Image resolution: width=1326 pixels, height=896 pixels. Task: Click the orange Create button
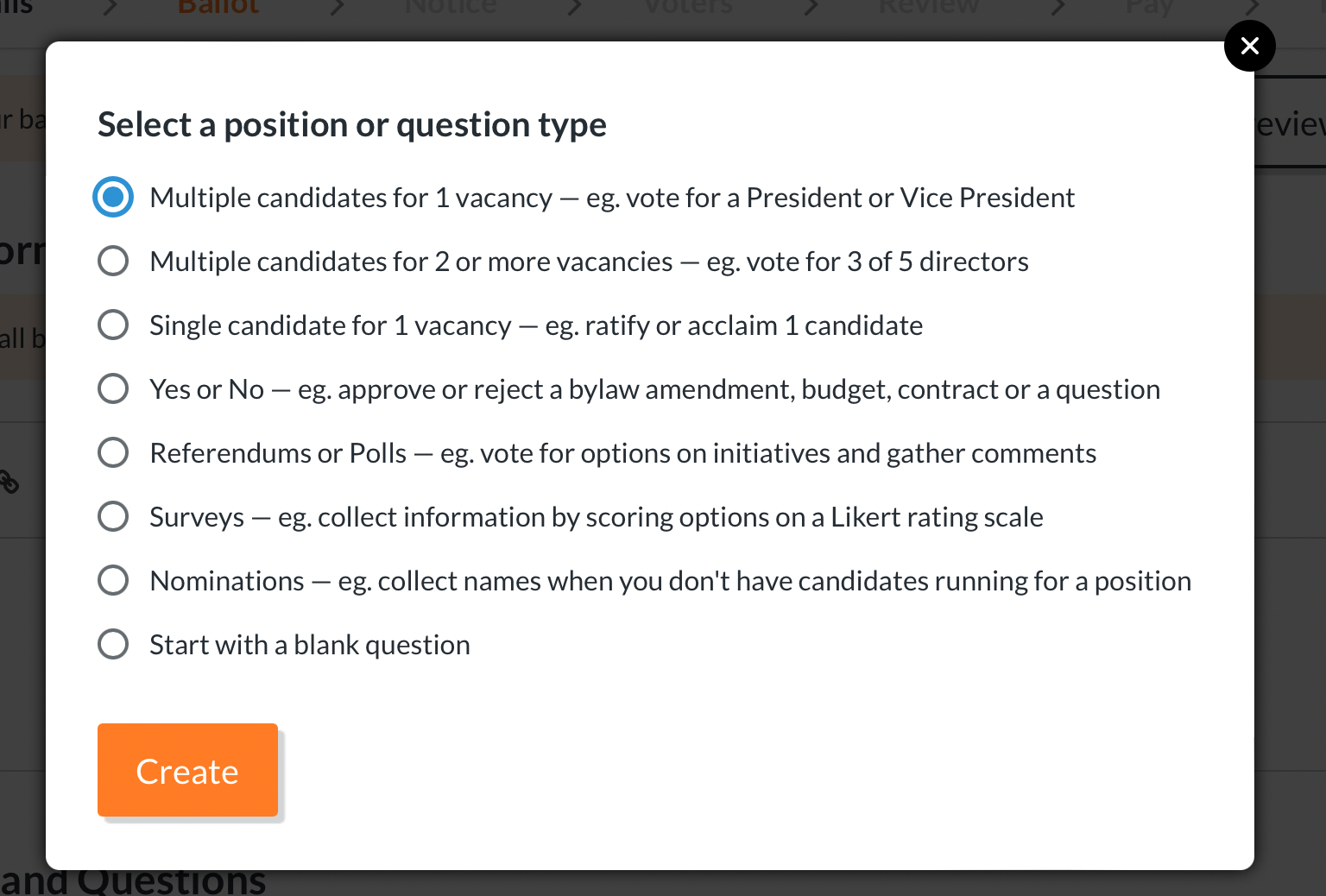pyautogui.click(x=187, y=770)
